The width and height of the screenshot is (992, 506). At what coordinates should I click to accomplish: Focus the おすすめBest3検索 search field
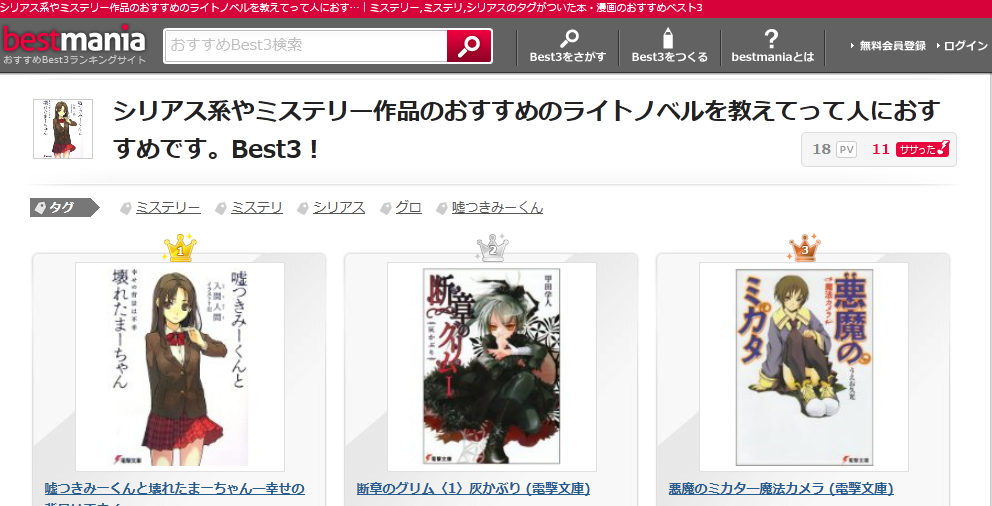tap(306, 46)
